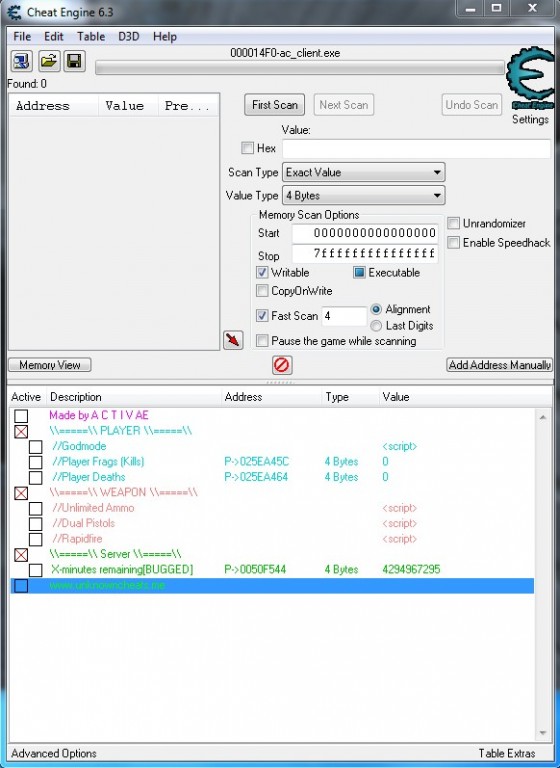Toggle the Executable checkbox
560x768 pixels.
point(359,273)
